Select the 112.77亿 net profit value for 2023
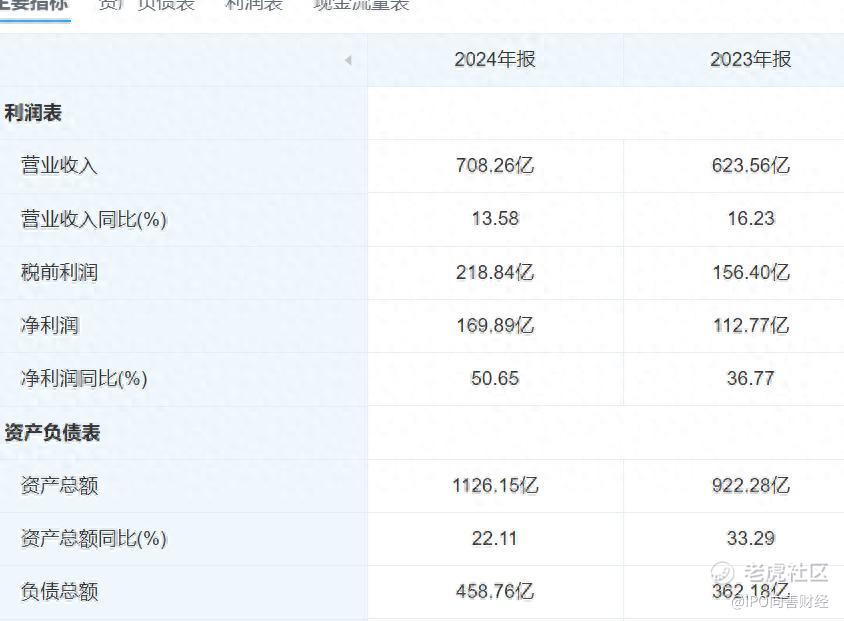 (751, 325)
